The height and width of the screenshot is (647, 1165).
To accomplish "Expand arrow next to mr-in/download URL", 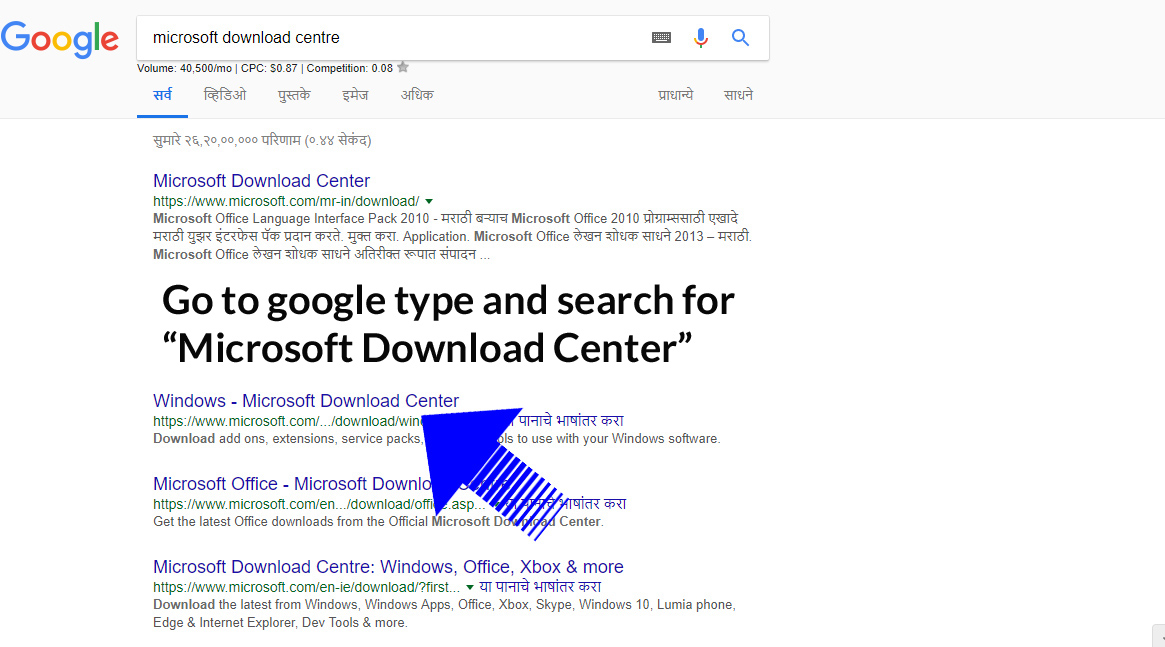I will tap(429, 201).
